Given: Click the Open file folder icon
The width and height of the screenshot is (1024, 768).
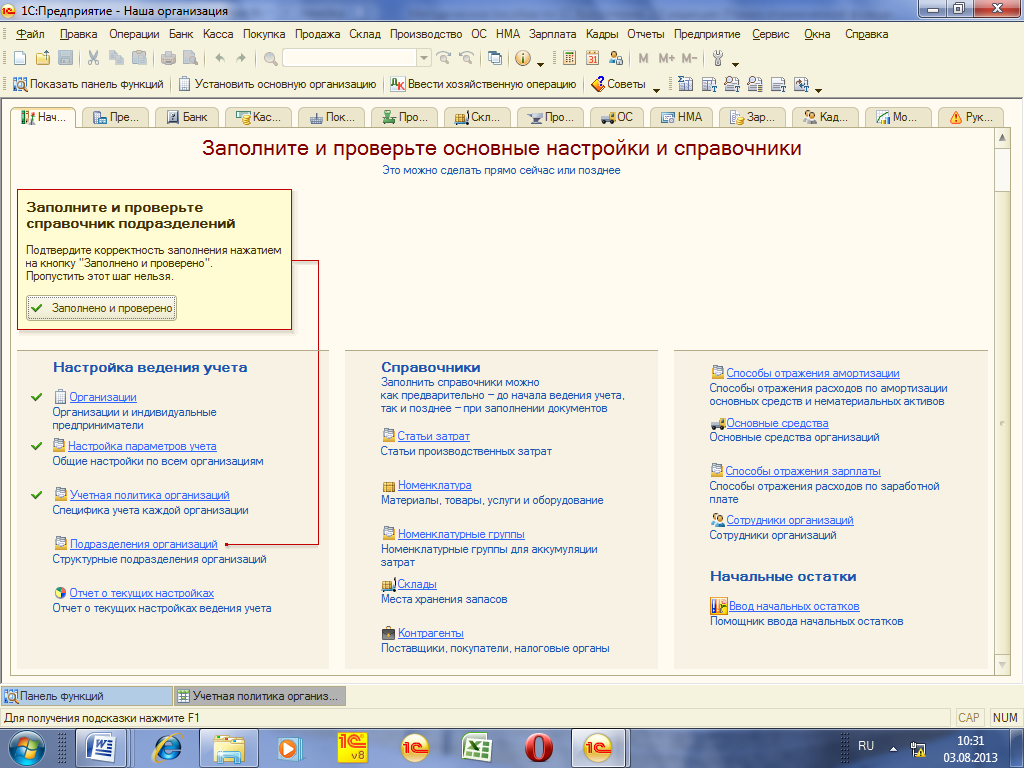Looking at the screenshot, I should coord(42,58).
